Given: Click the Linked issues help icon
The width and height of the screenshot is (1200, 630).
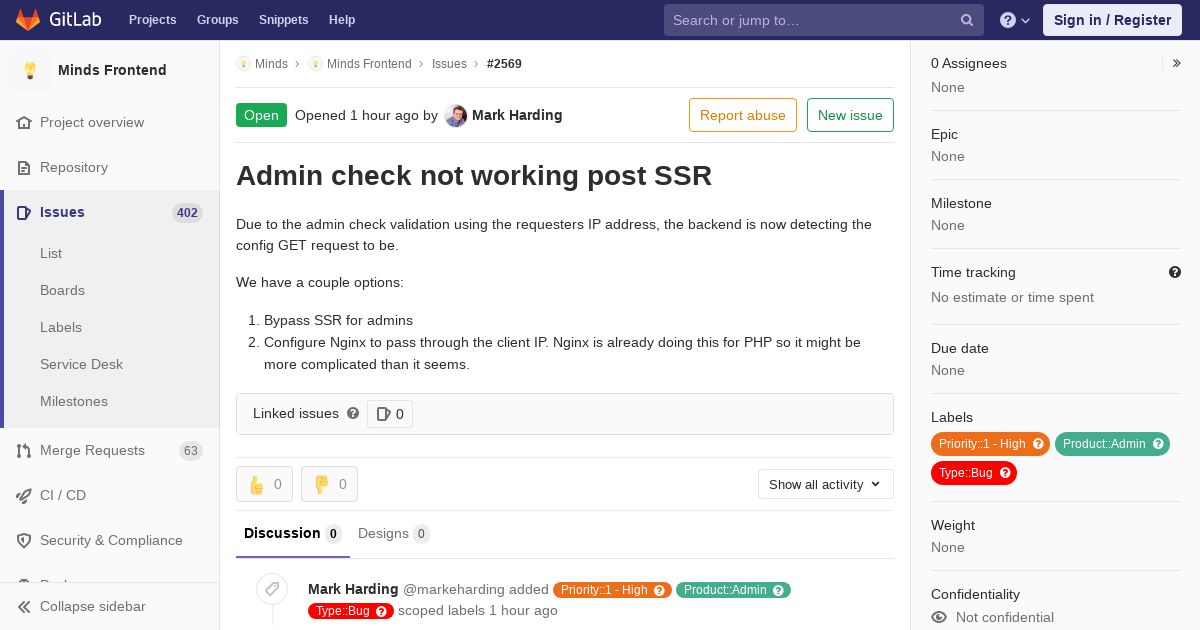Looking at the screenshot, I should 353,413.
